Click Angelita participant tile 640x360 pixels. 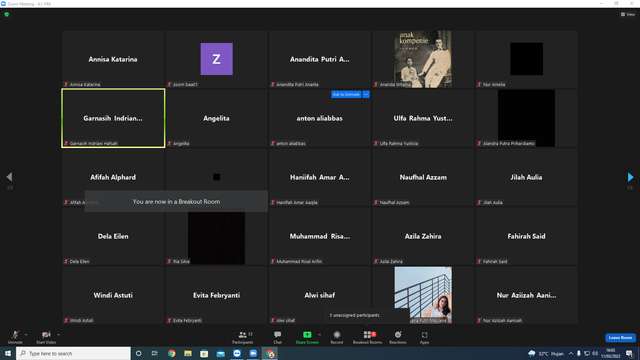216,118
